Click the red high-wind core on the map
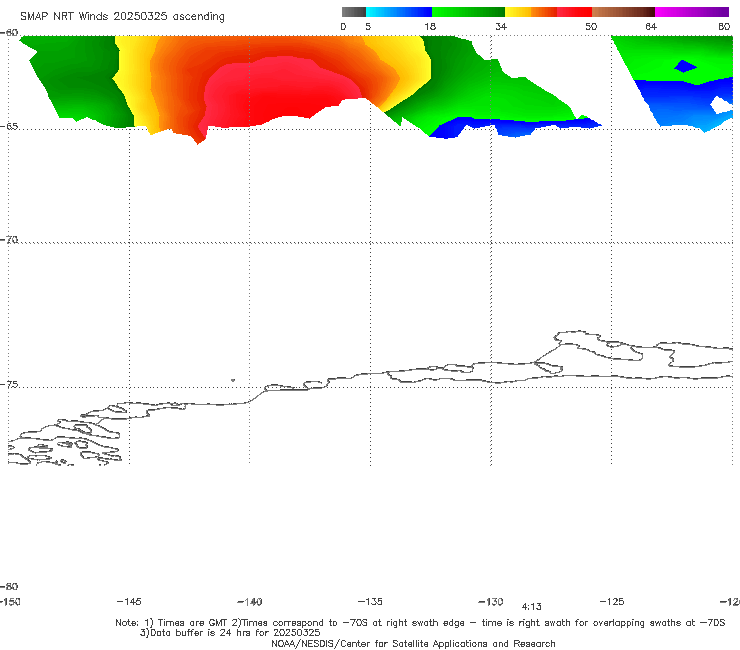The height and width of the screenshot is (650, 740). click(278, 92)
